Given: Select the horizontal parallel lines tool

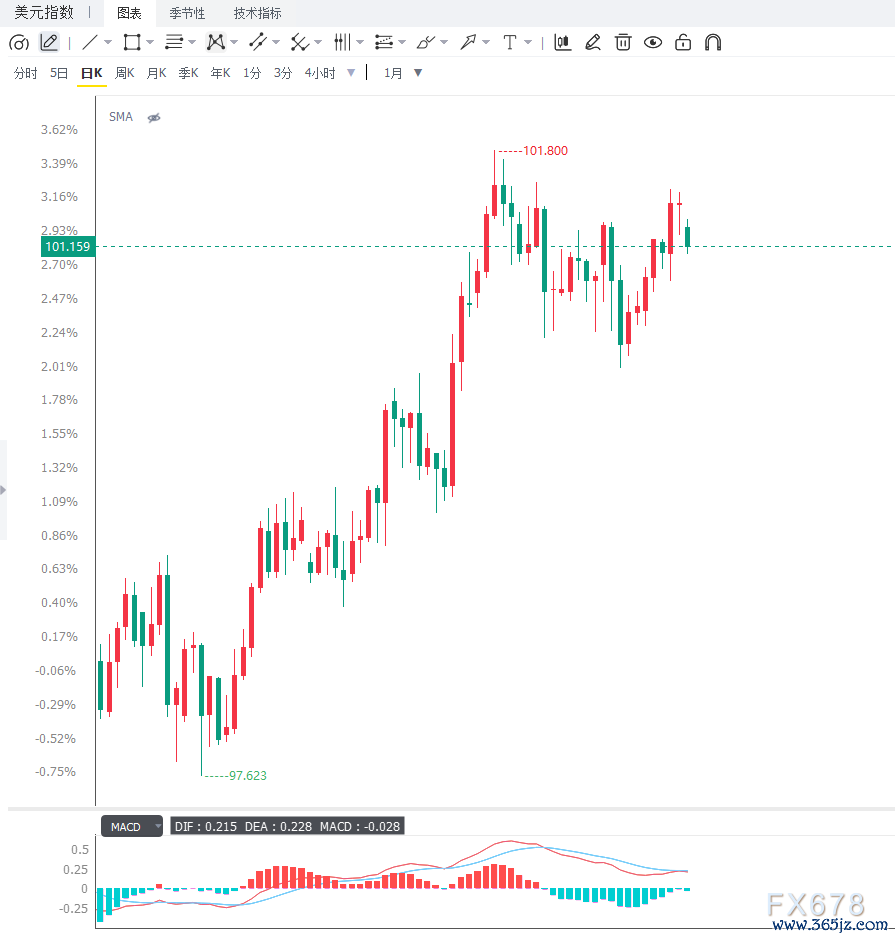Looking at the screenshot, I should pyautogui.click(x=174, y=43).
